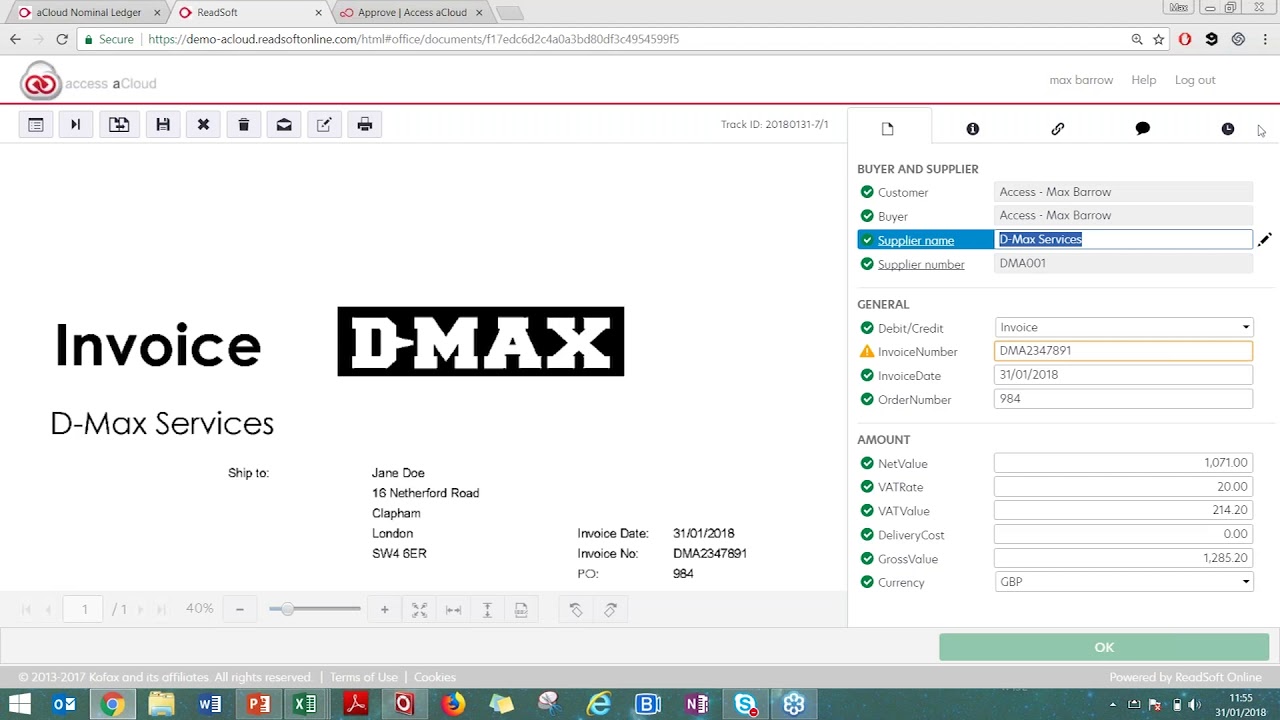
Task: Adjust the zoom level slider
Action: [x=287, y=609]
